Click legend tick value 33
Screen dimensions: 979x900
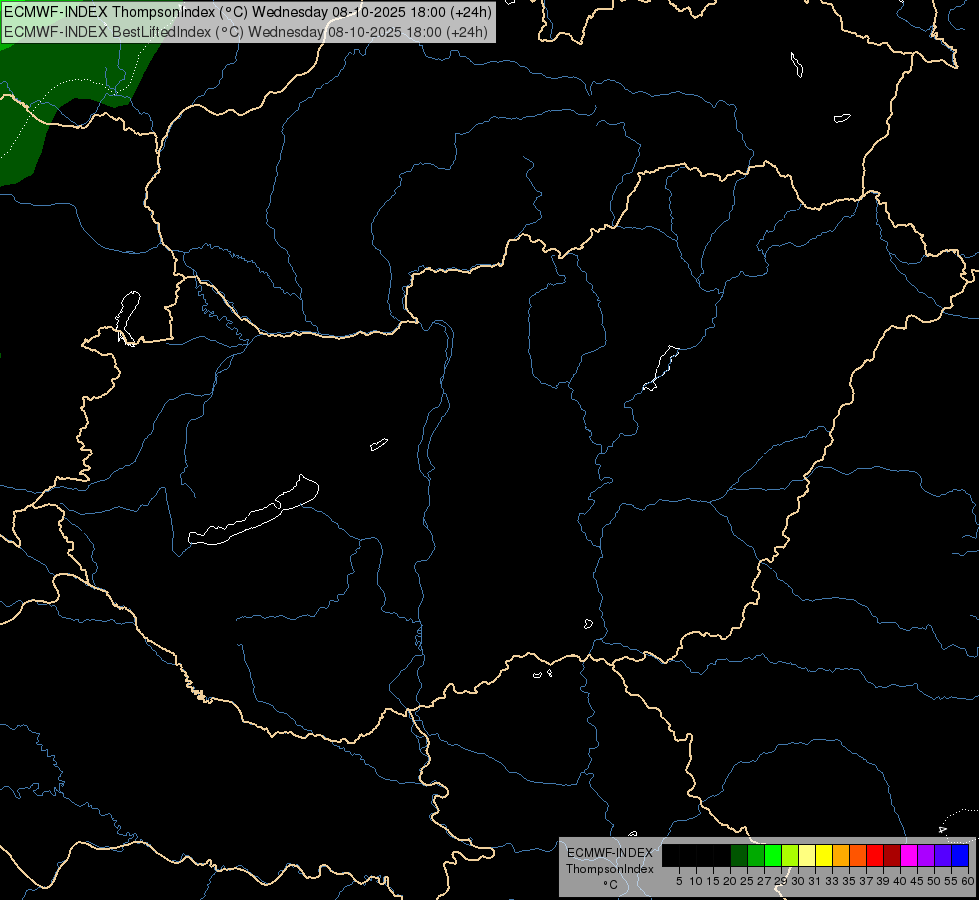point(832,881)
